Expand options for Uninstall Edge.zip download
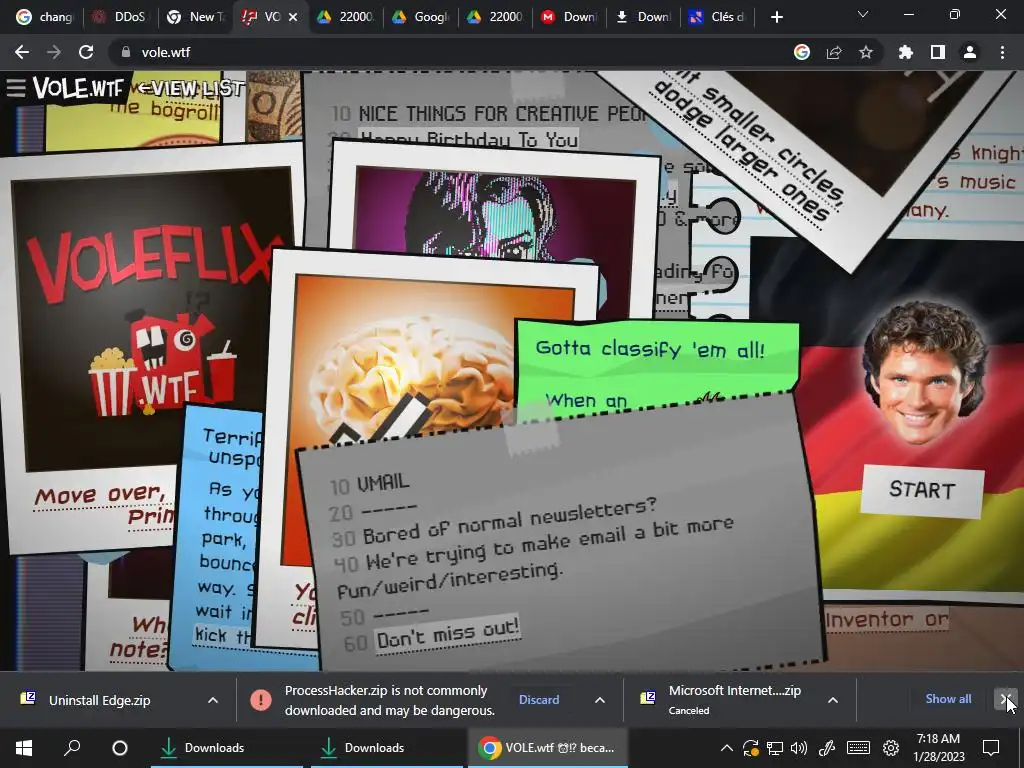Screen dimensions: 1024x768 click(213, 700)
